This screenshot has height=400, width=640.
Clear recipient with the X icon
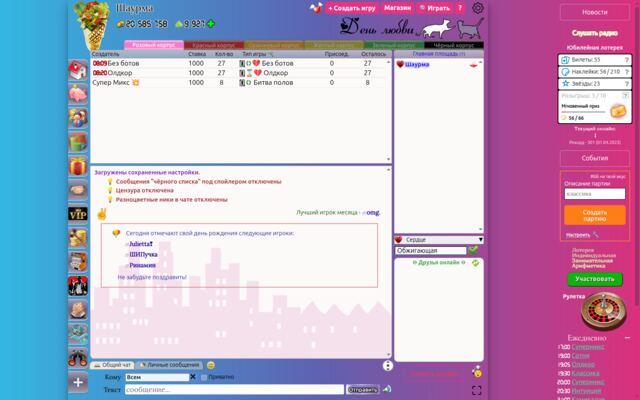click(x=193, y=377)
